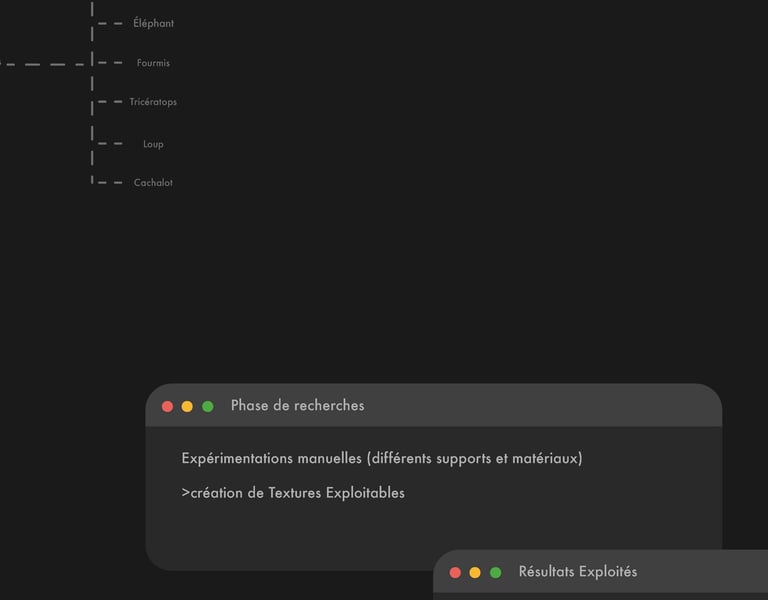Select the Cachalot tree item

[153, 183]
